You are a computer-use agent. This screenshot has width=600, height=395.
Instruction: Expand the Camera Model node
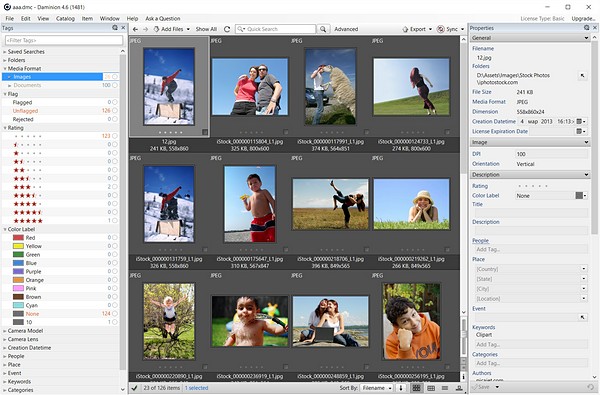(x=5, y=331)
